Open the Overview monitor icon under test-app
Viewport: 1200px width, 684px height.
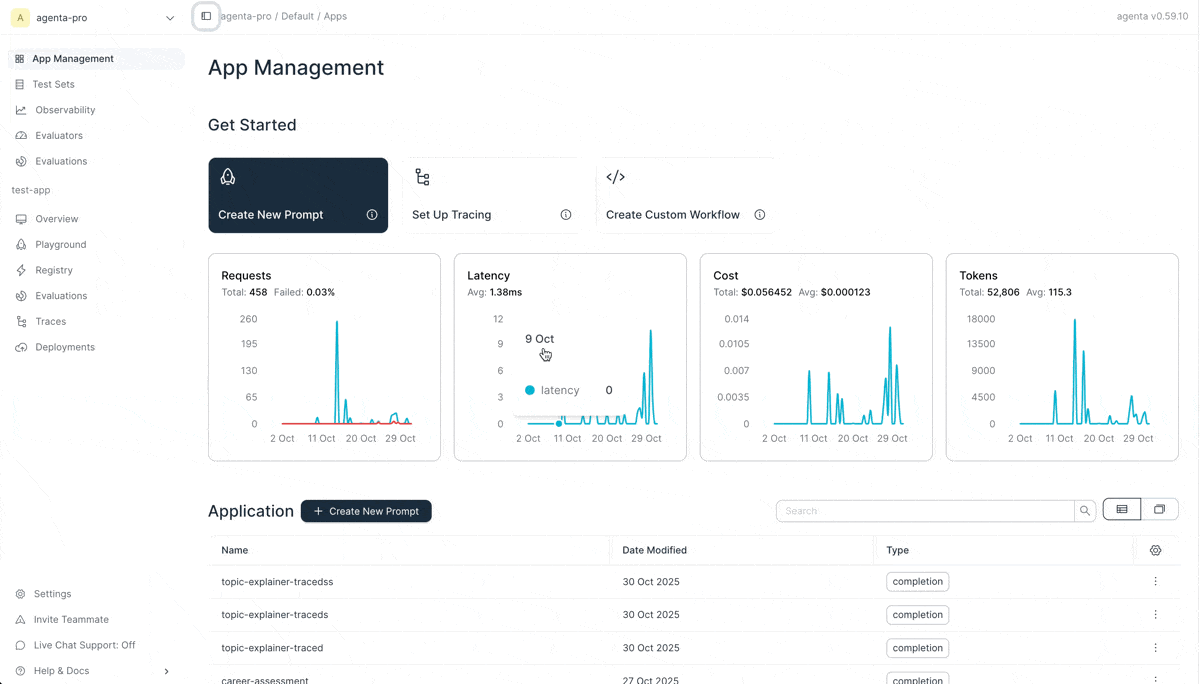click(x=20, y=218)
